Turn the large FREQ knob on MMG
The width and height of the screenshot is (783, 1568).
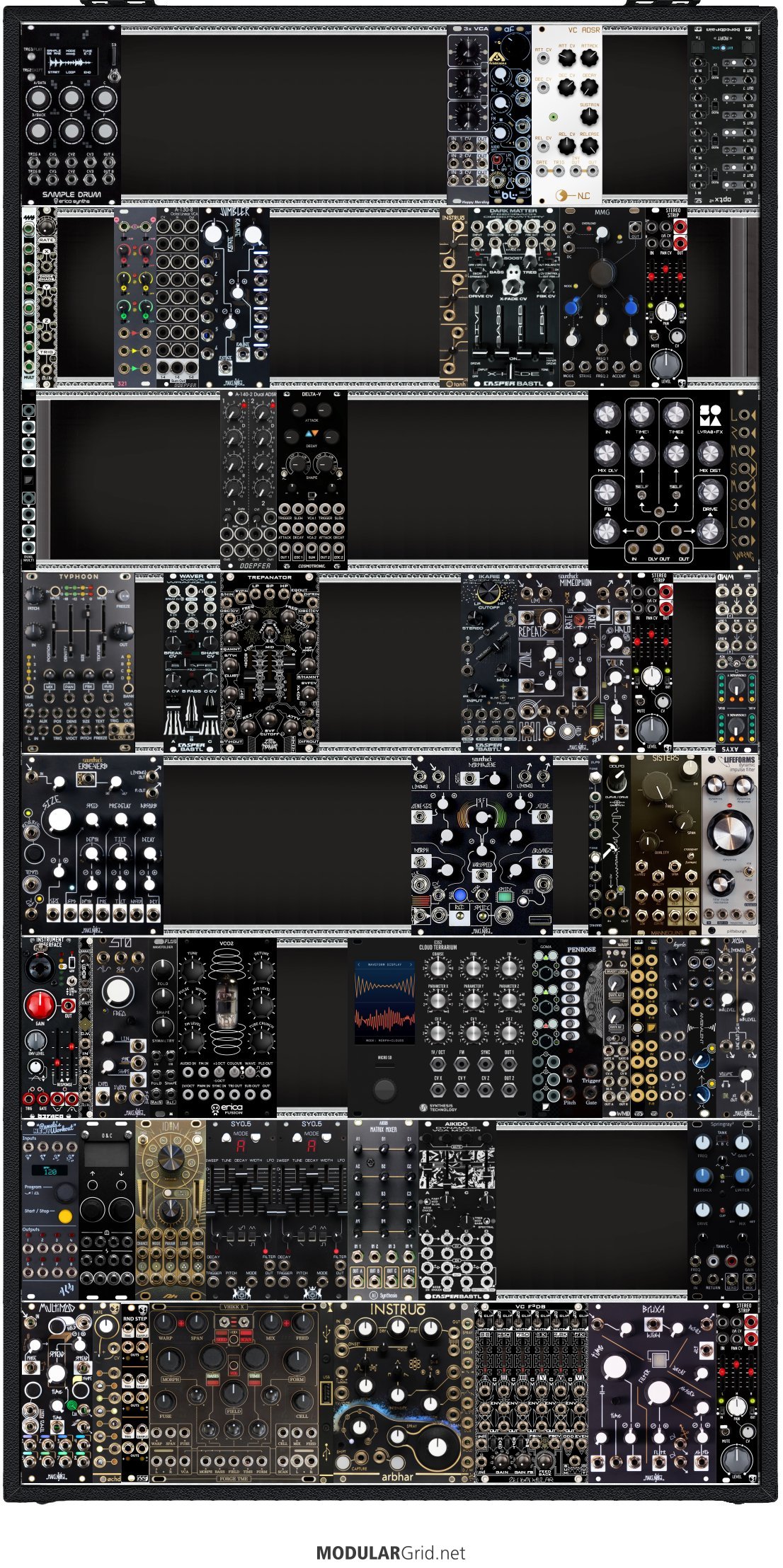pos(602,272)
